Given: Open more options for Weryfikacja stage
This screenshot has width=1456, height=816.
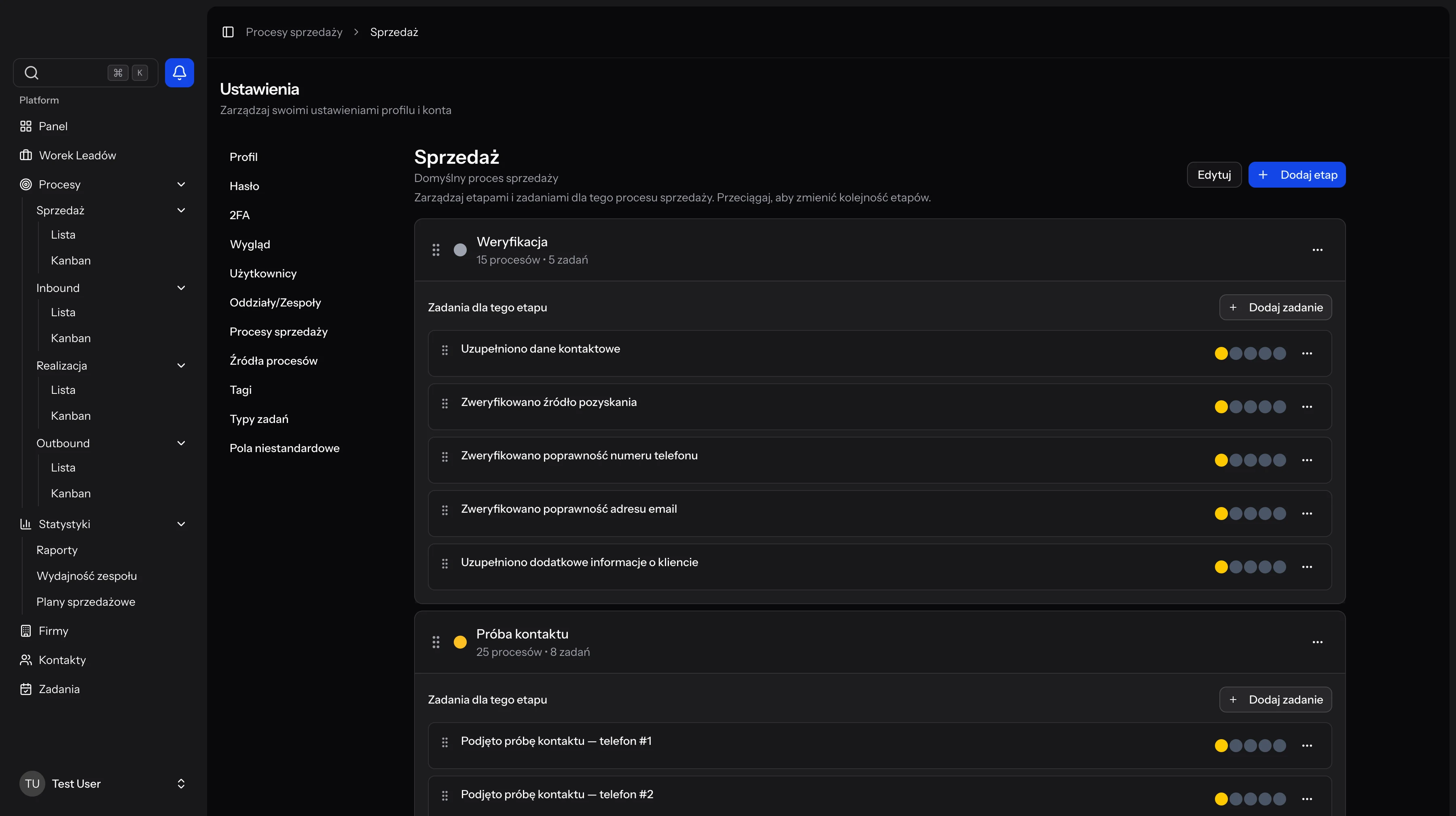Looking at the screenshot, I should coord(1317,250).
